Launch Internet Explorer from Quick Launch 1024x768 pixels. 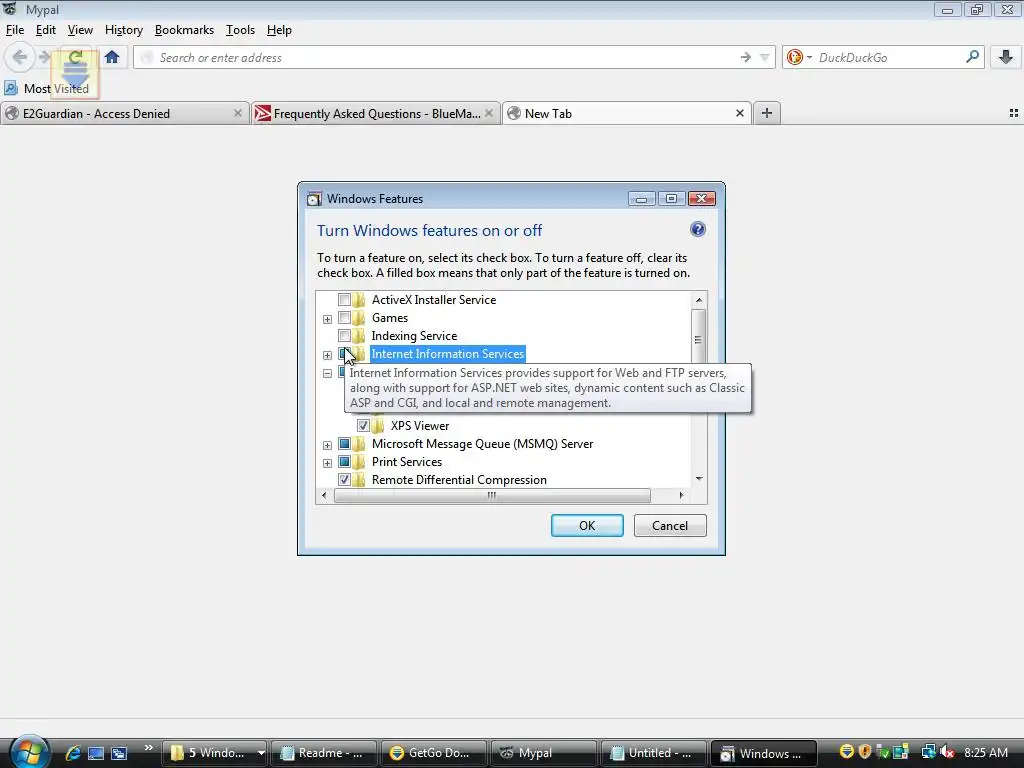pos(72,753)
